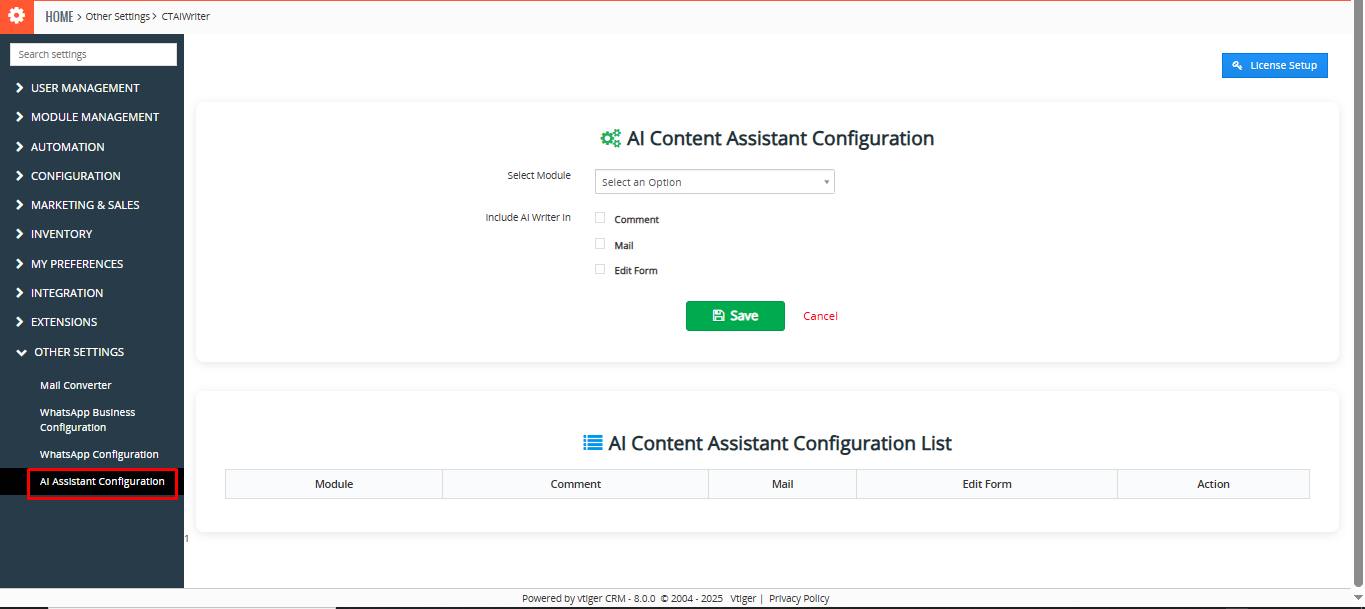The height and width of the screenshot is (609, 1365).
Task: Click the Select Module label
Action: click(x=539, y=175)
